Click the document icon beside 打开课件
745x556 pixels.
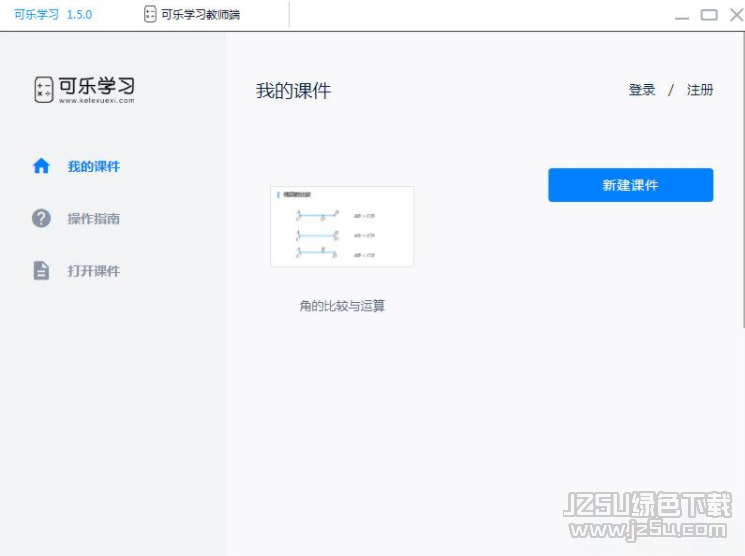click(x=41, y=270)
